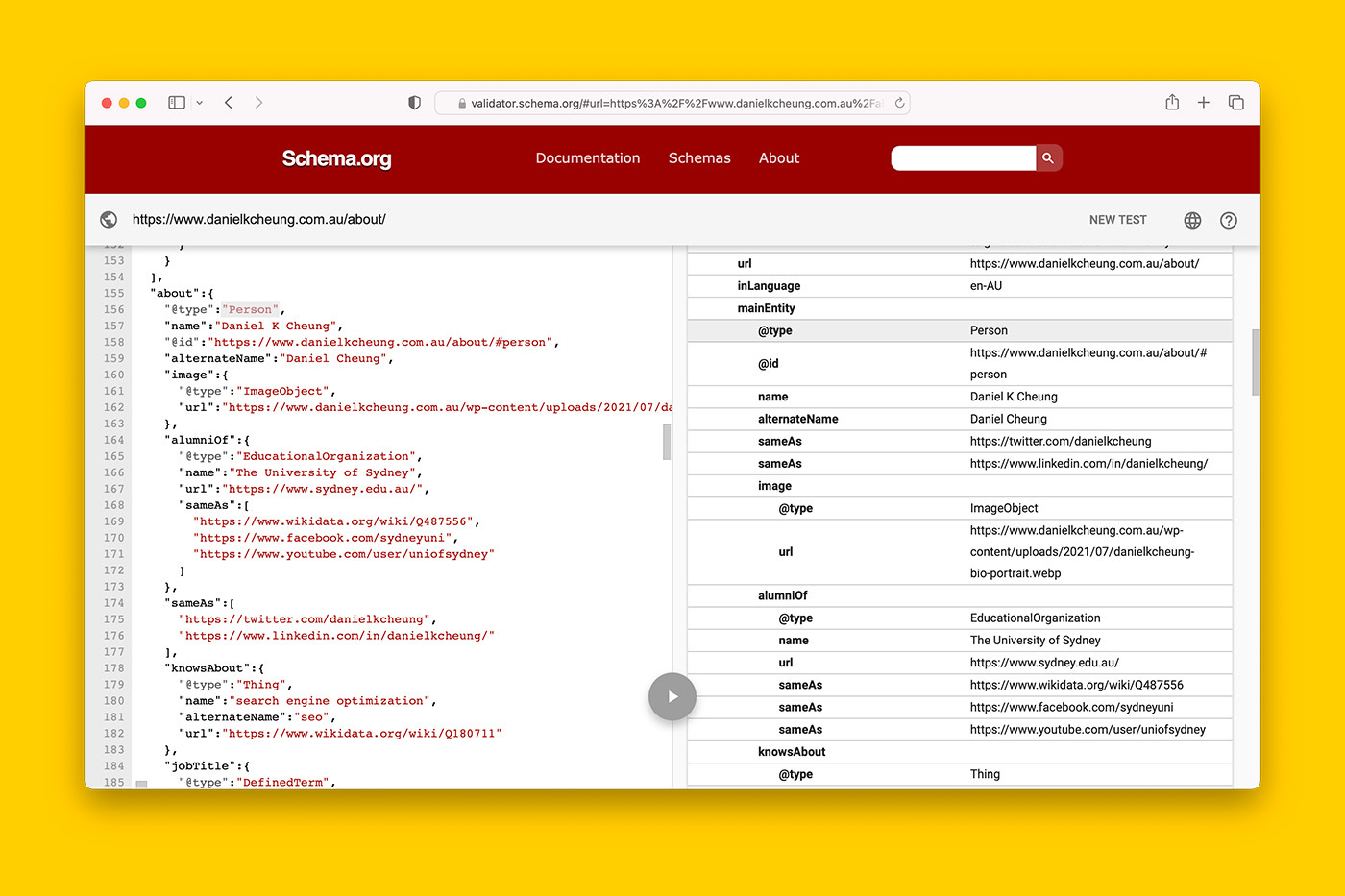Click the EducationalOrganization value in results
This screenshot has width=1345, height=896.
pyautogui.click(x=1035, y=618)
